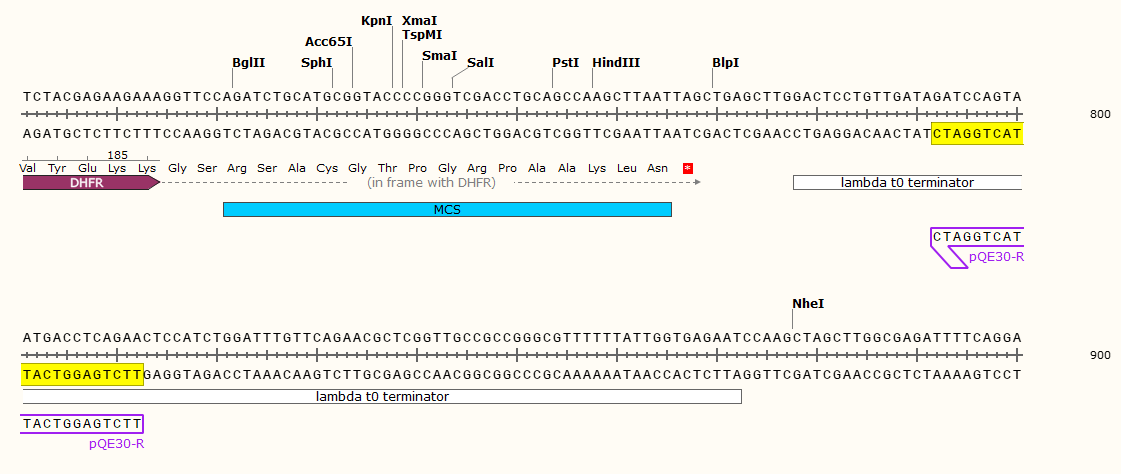1121x474 pixels.
Task: Select the TspMI enzyme label
Action: pos(422,34)
